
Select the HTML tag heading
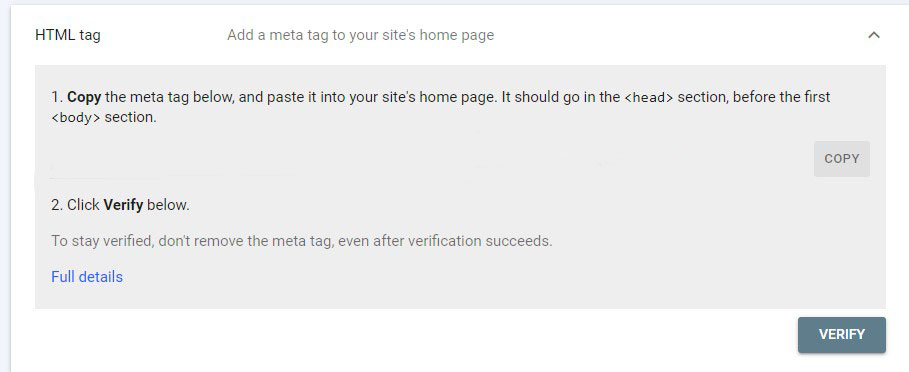(68, 35)
